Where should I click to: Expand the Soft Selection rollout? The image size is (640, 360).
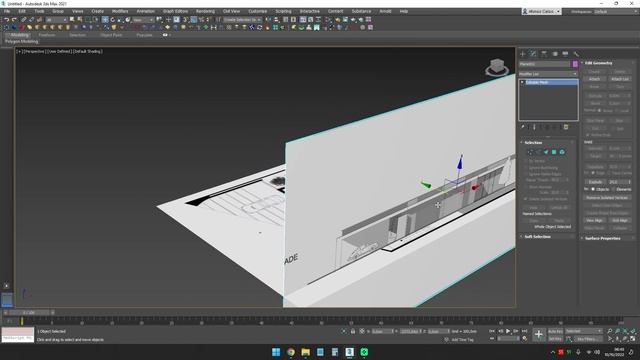pyautogui.click(x=537, y=237)
